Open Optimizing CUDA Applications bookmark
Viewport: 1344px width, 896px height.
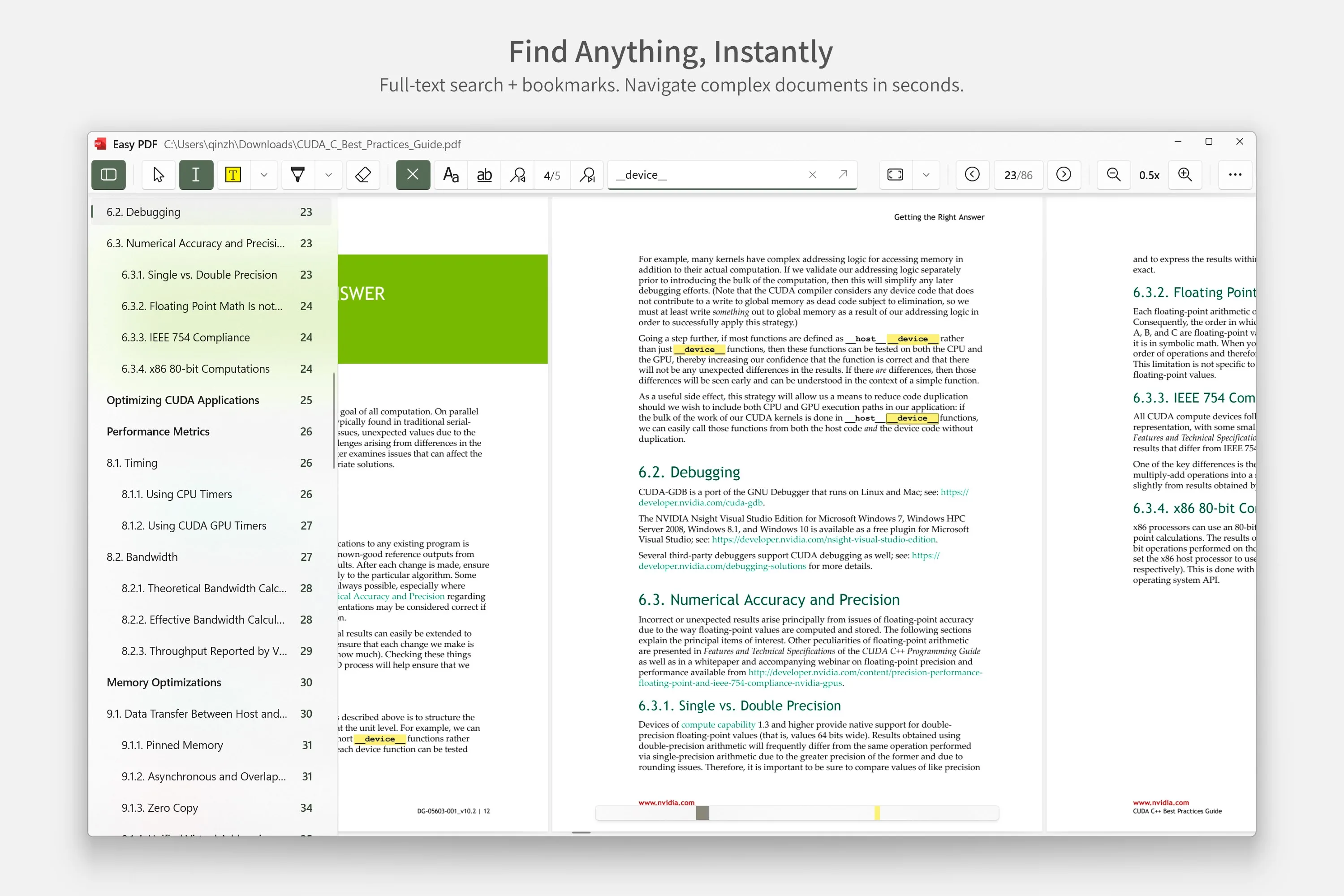[211, 401]
